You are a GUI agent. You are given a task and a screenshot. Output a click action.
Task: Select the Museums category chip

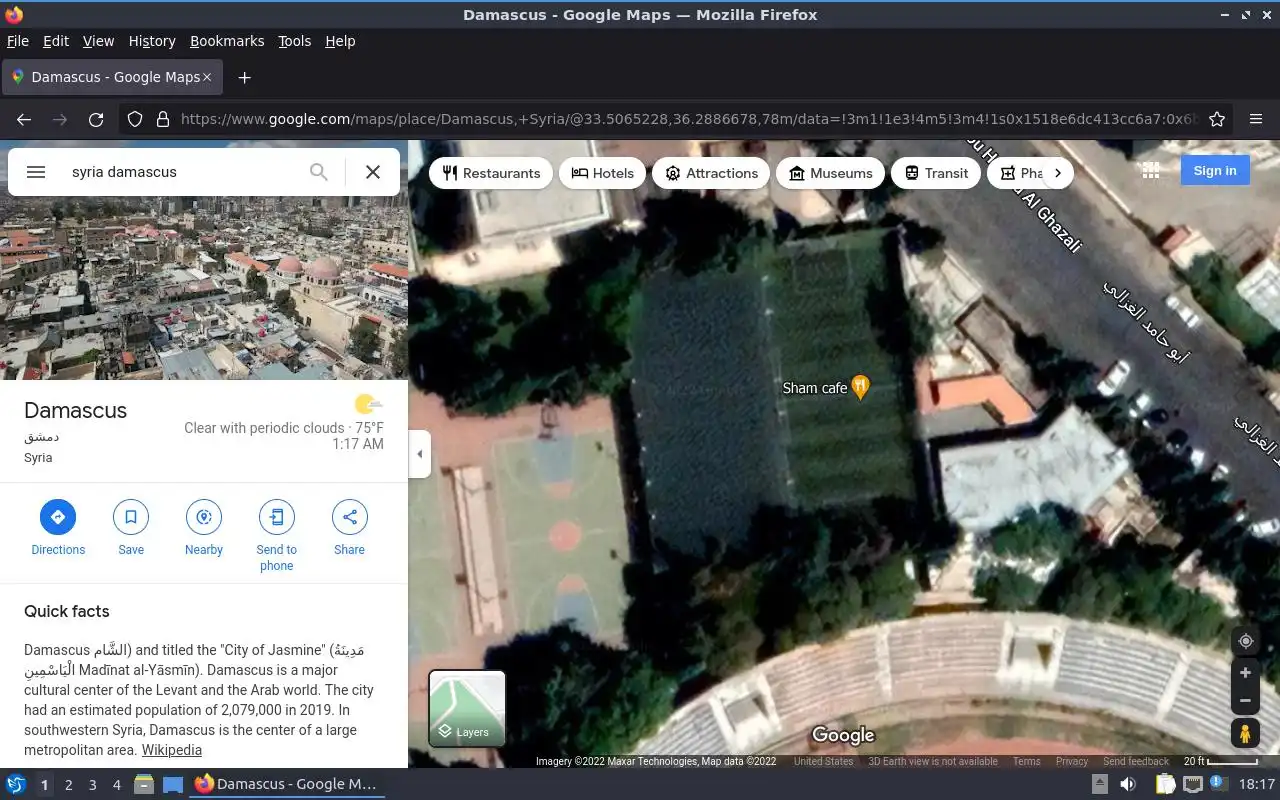(x=831, y=173)
